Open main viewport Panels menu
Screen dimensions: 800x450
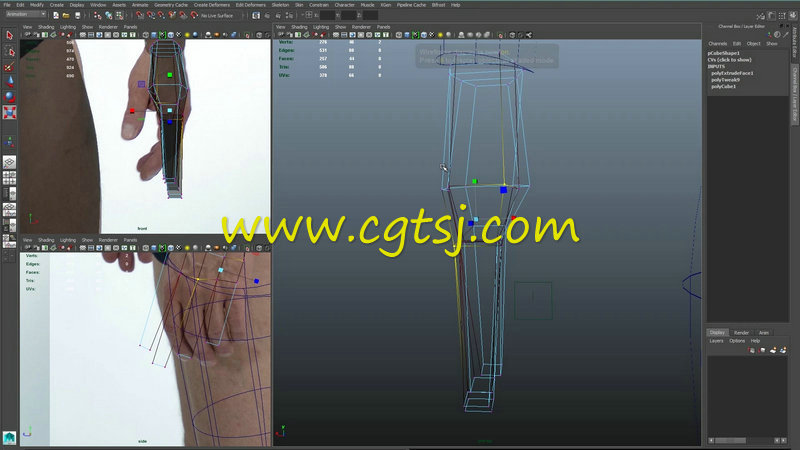[383, 27]
